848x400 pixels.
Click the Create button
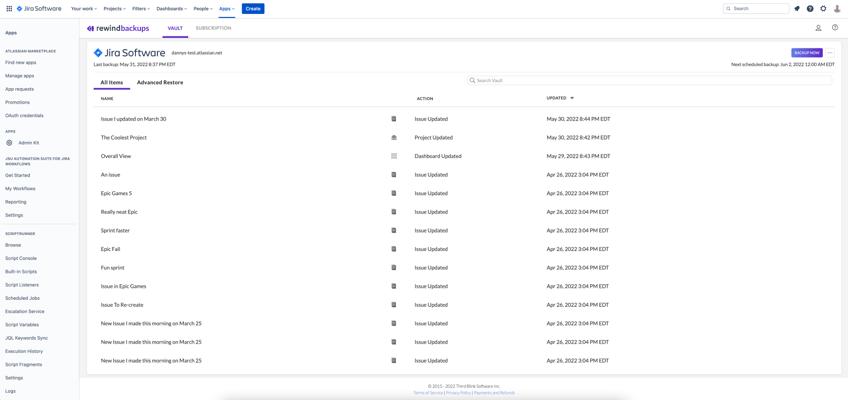tap(253, 9)
